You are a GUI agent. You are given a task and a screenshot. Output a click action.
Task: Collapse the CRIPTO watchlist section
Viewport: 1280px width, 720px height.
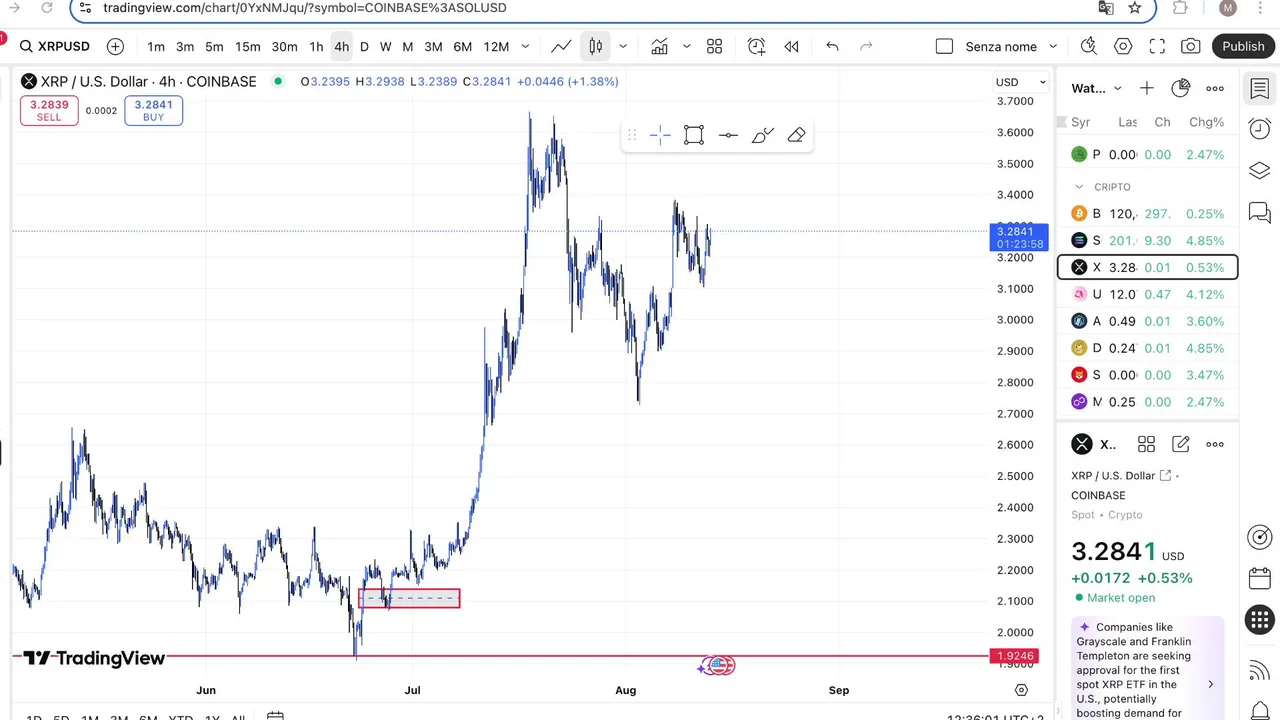tap(1079, 187)
